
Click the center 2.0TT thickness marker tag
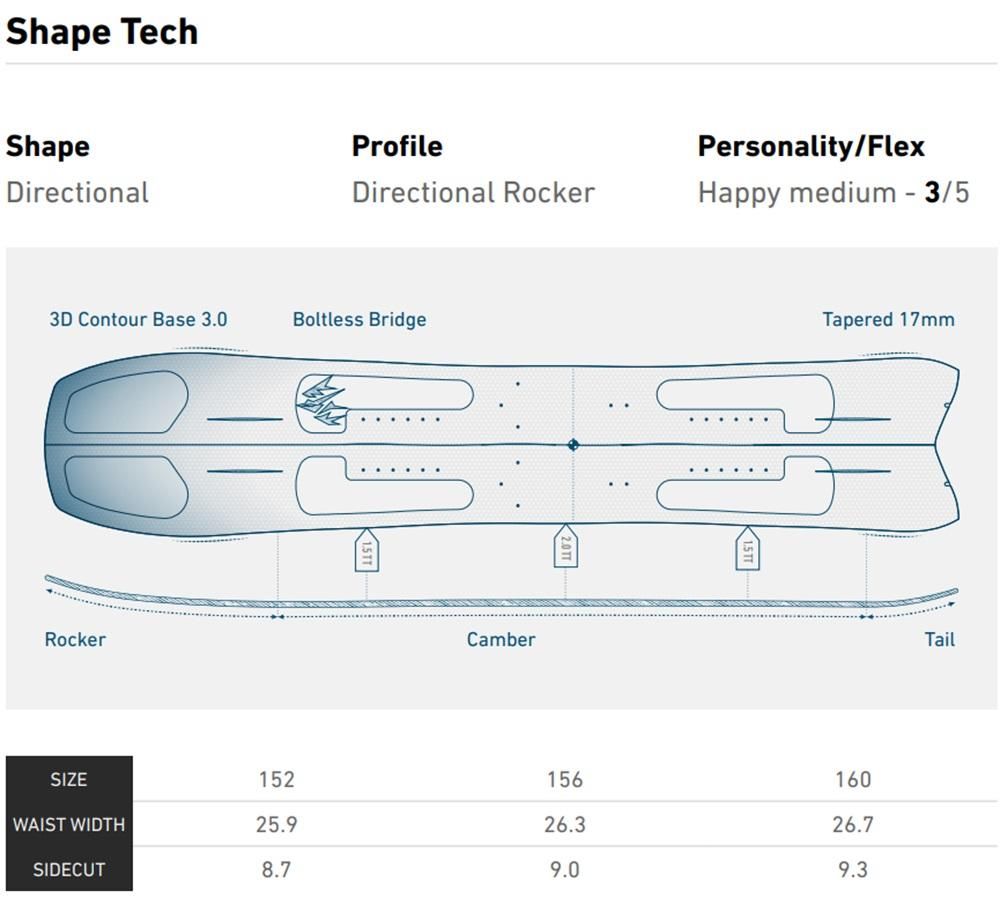(566, 546)
